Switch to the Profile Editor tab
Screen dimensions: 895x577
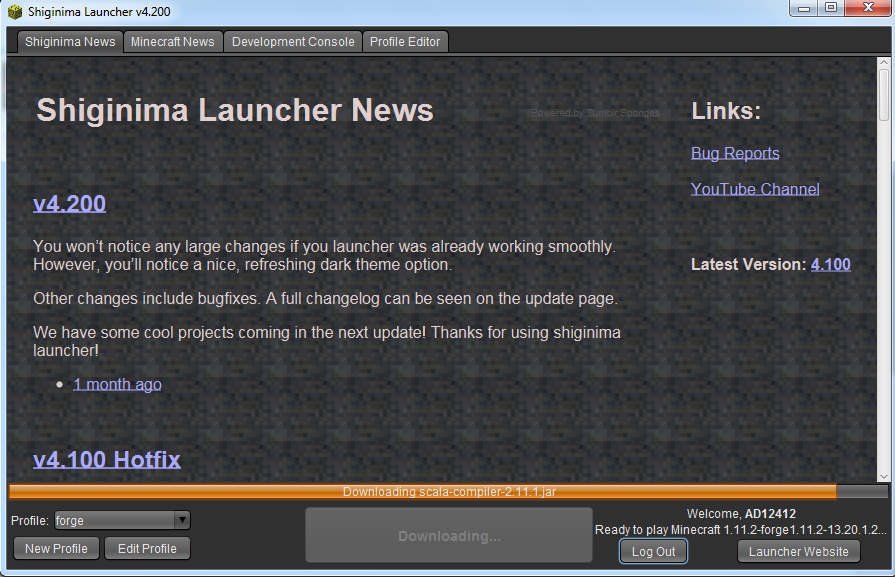point(405,42)
